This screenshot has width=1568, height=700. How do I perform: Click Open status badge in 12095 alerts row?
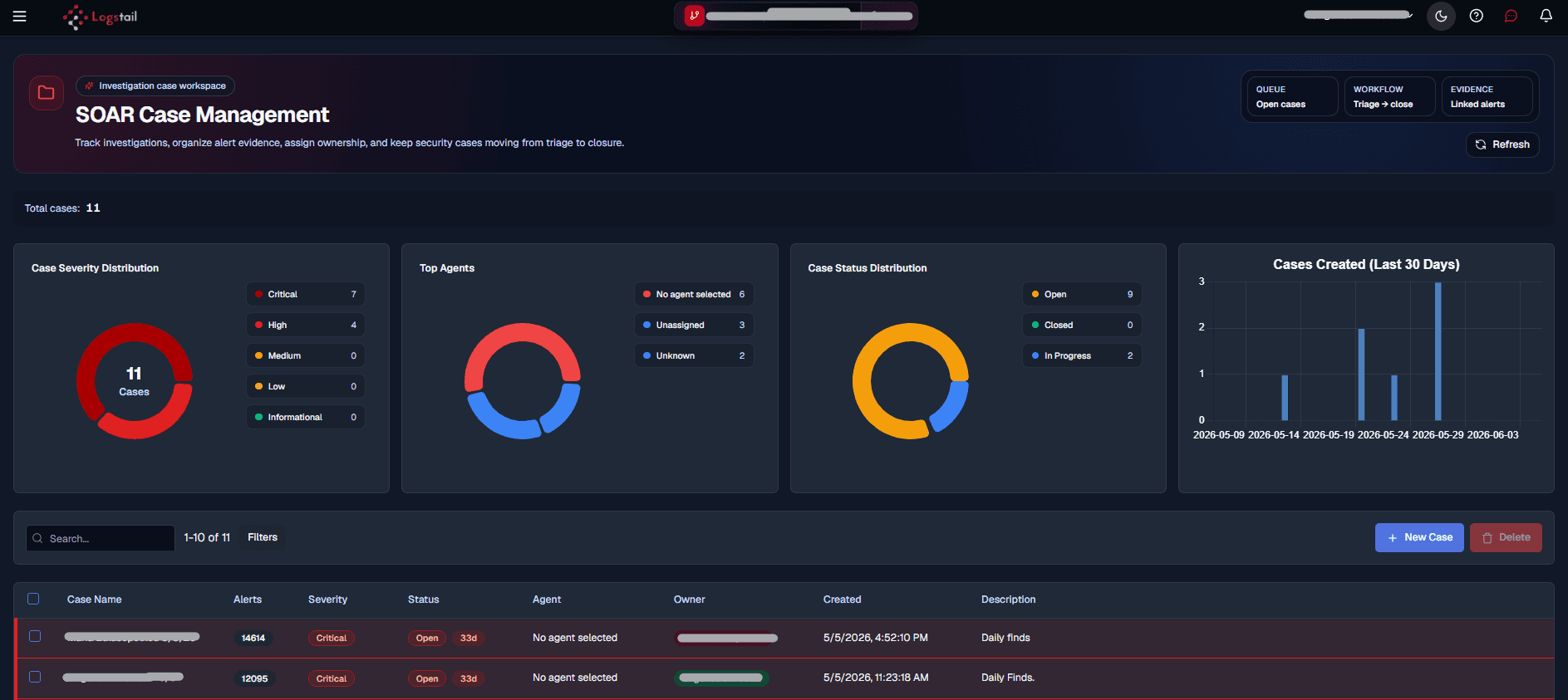click(x=427, y=678)
